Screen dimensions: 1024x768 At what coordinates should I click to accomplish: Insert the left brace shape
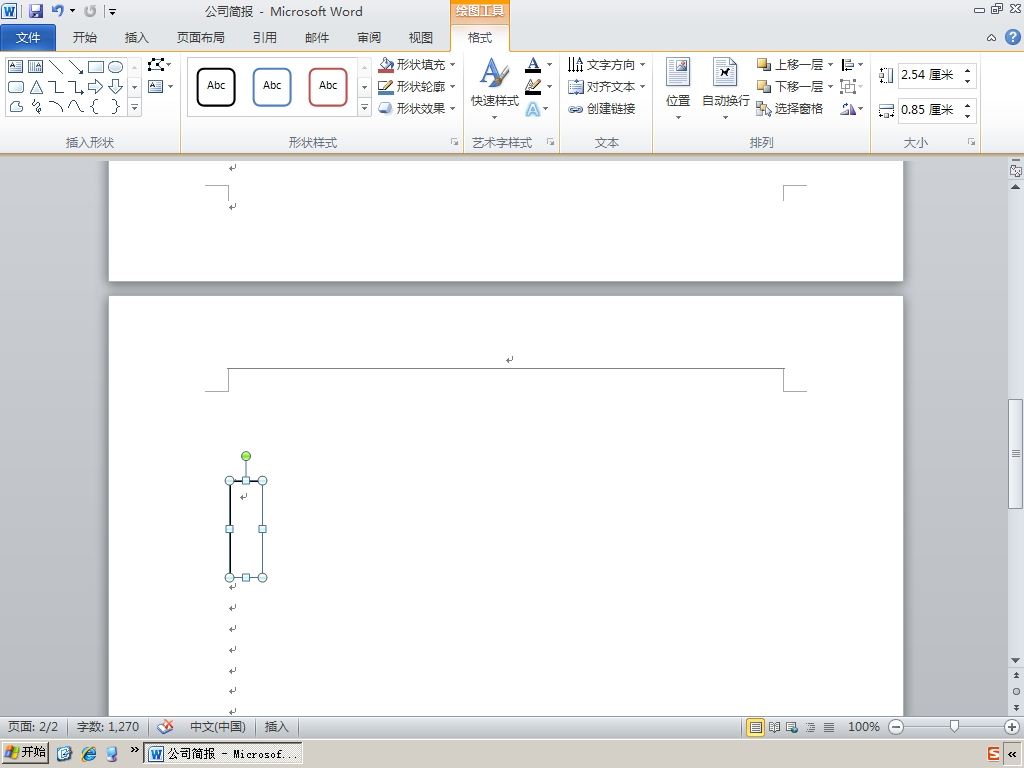(x=95, y=106)
